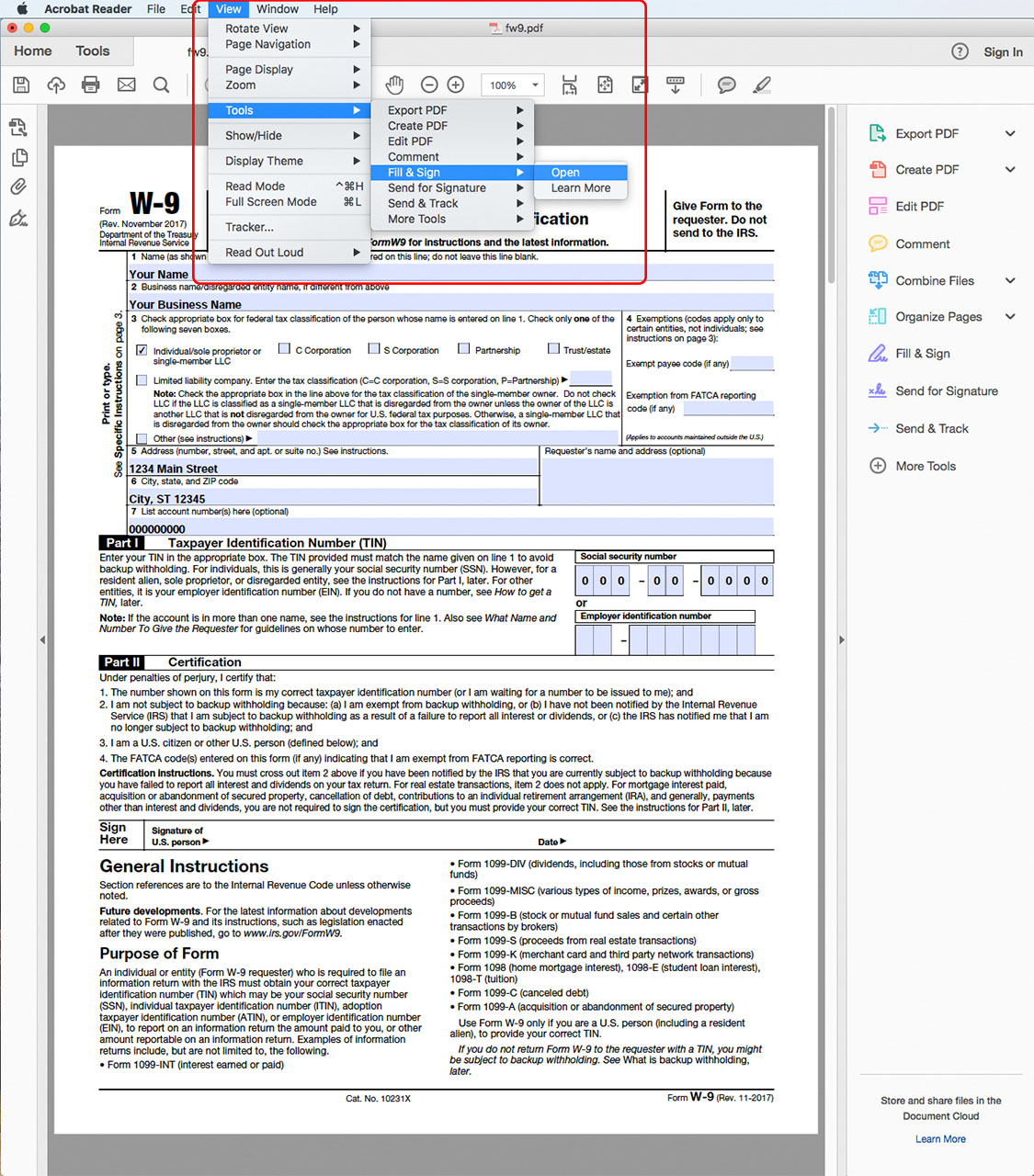Screen dimensions: 1034x1176
Task: Expand the Organize Pages chevron
Action: click(x=1010, y=317)
